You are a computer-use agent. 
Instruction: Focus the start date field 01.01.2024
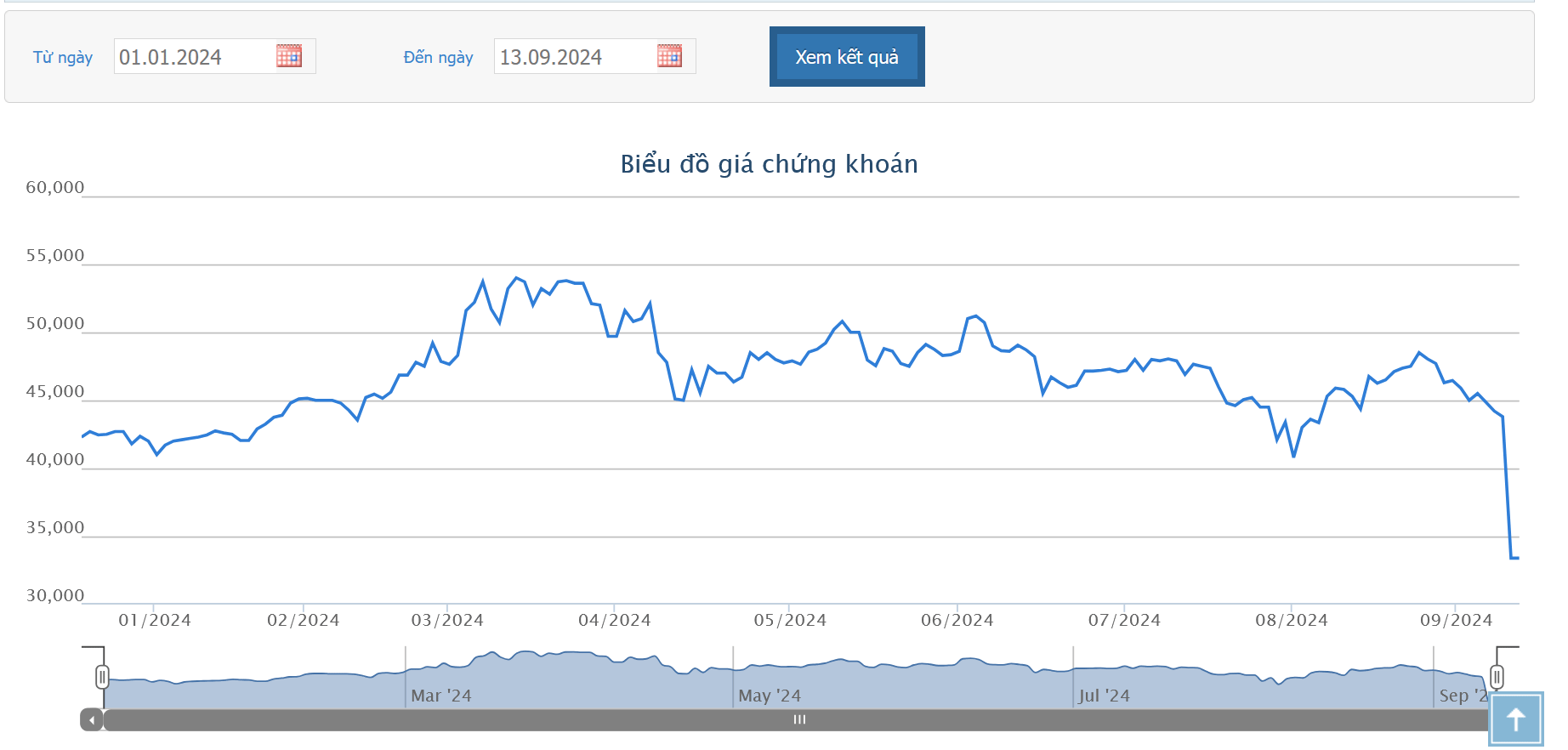[x=194, y=57]
